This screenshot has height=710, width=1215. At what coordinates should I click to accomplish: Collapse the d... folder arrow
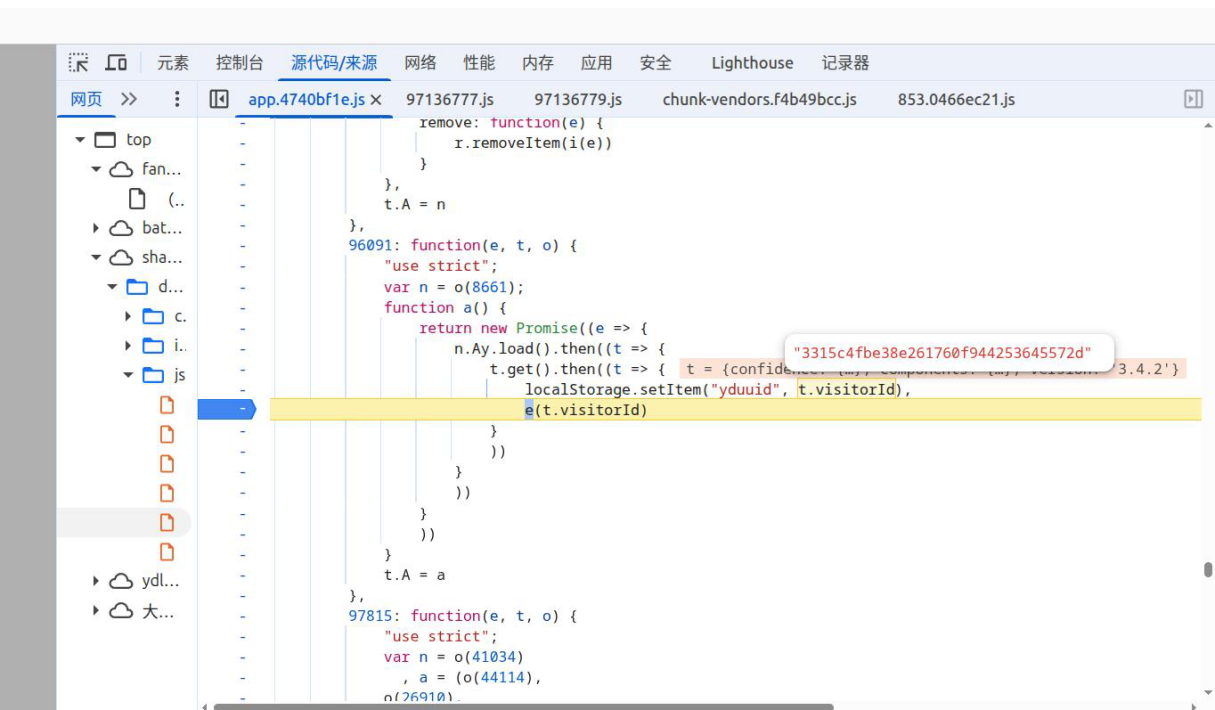(112, 288)
